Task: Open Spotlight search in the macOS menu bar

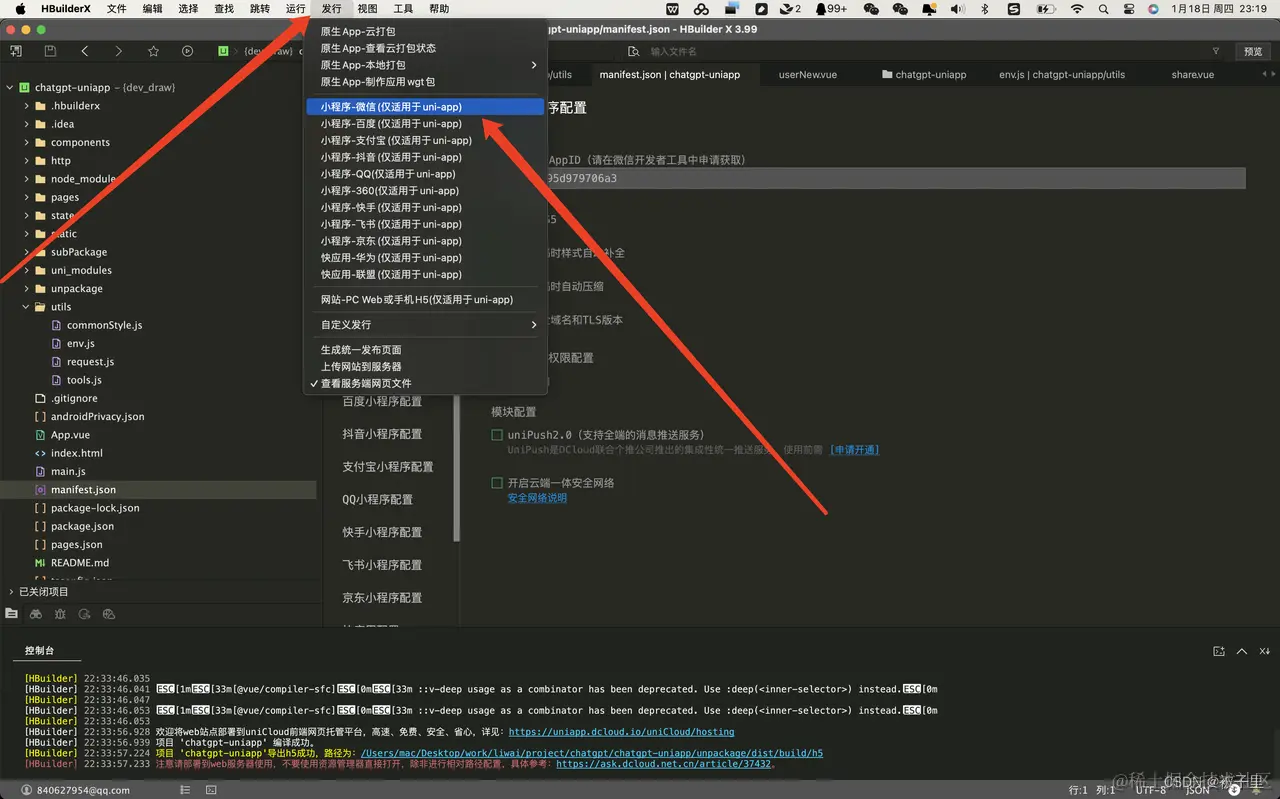Action: pos(1105,9)
